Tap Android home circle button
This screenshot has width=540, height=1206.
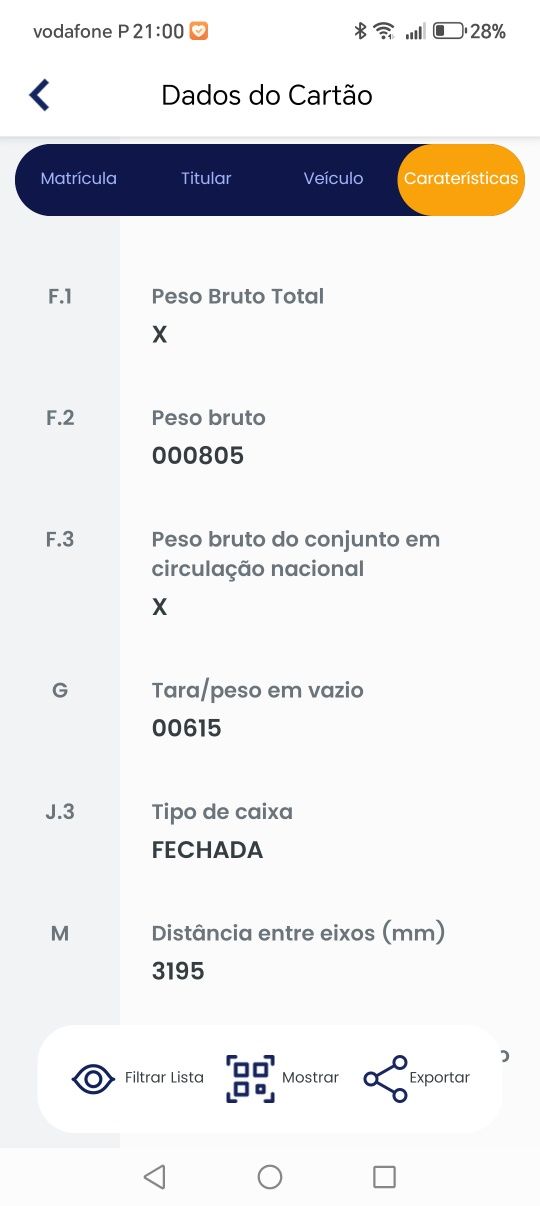(270, 1177)
